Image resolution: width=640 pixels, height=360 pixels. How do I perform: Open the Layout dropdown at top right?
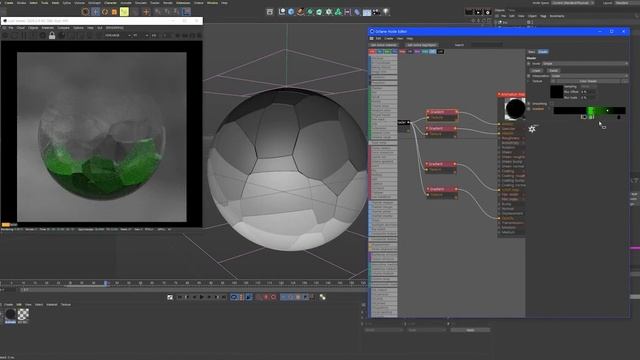[627, 3]
